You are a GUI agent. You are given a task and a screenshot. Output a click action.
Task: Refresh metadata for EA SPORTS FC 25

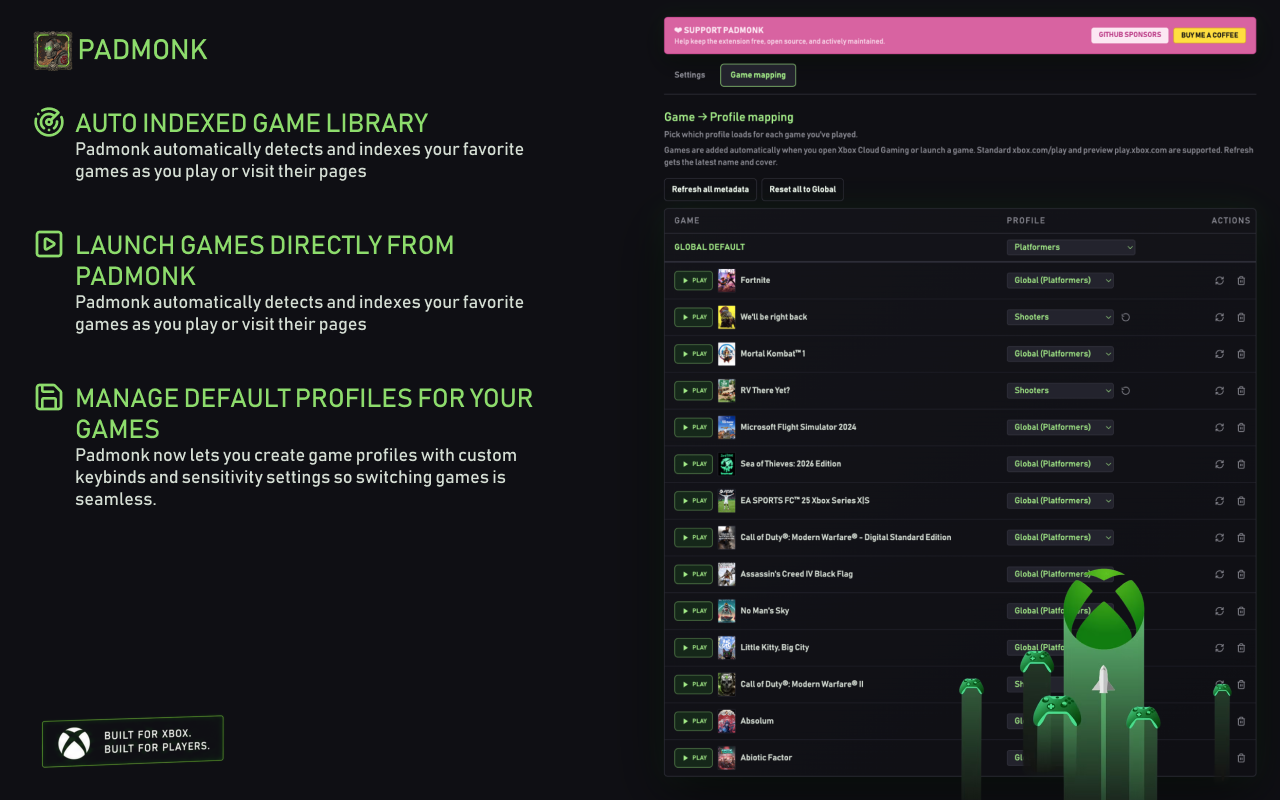tap(1219, 501)
